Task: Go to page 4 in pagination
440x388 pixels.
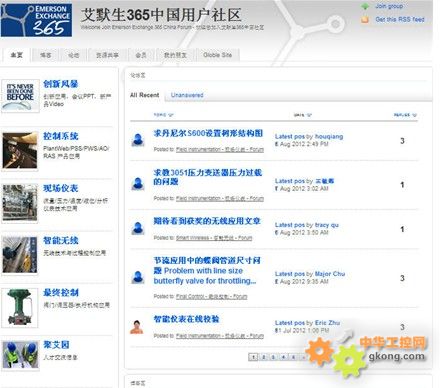Action: [x=283, y=357]
